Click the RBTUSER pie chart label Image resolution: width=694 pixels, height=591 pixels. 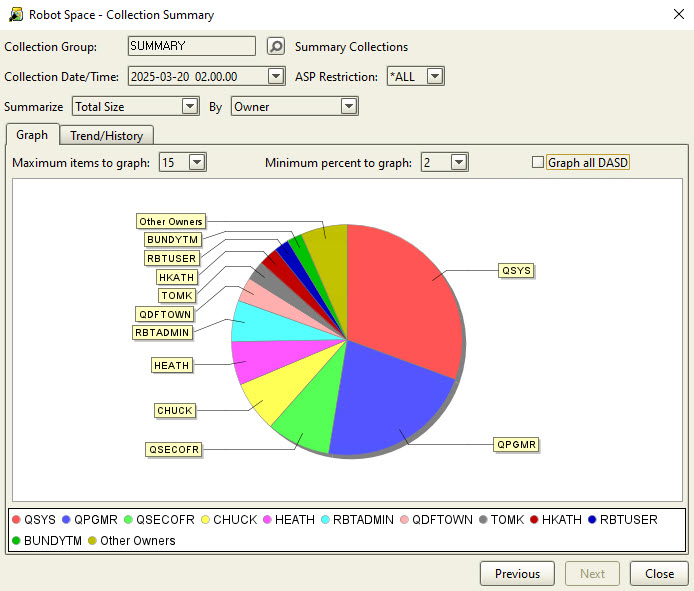[172, 259]
